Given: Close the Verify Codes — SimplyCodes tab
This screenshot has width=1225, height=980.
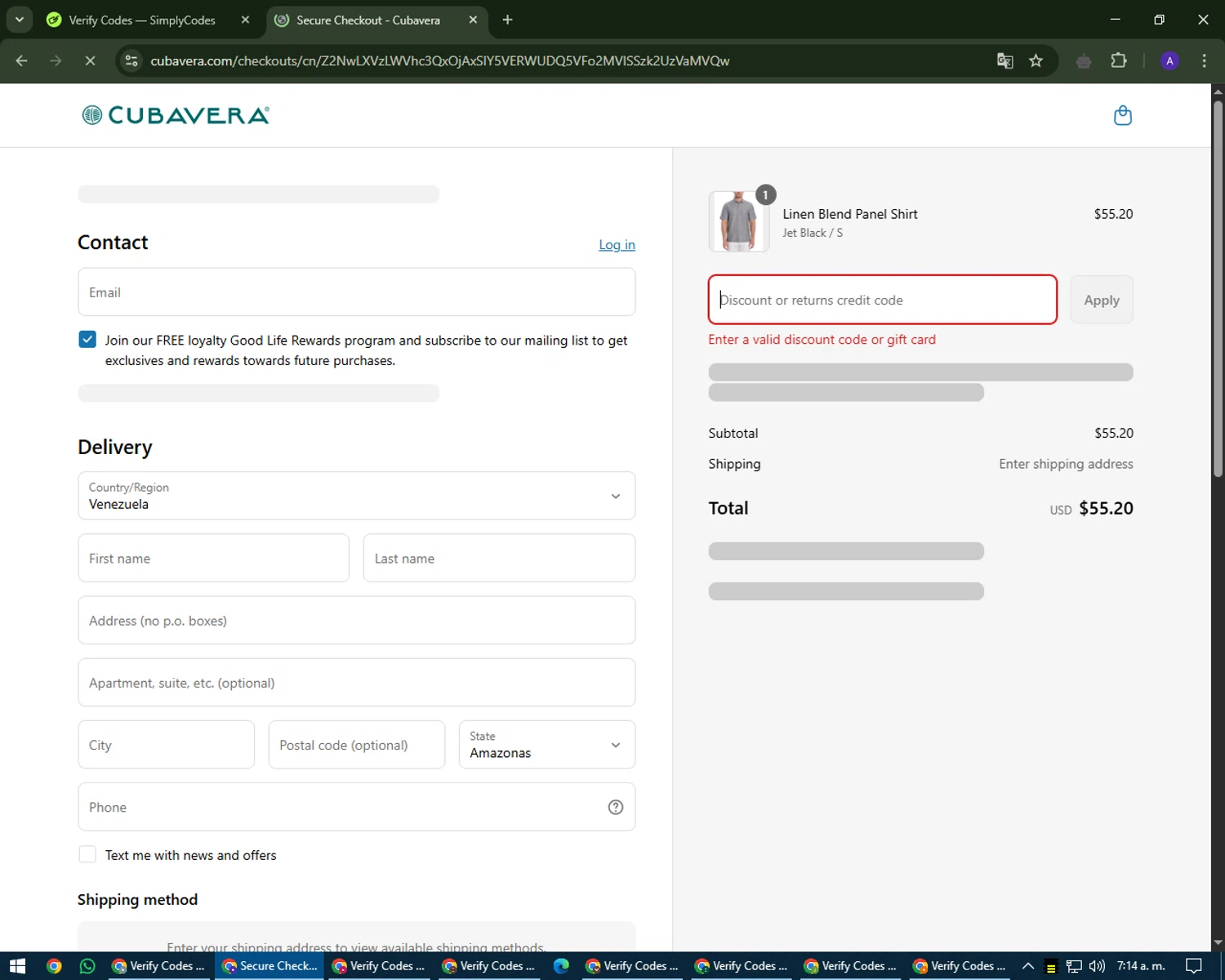Looking at the screenshot, I should tap(245, 20).
